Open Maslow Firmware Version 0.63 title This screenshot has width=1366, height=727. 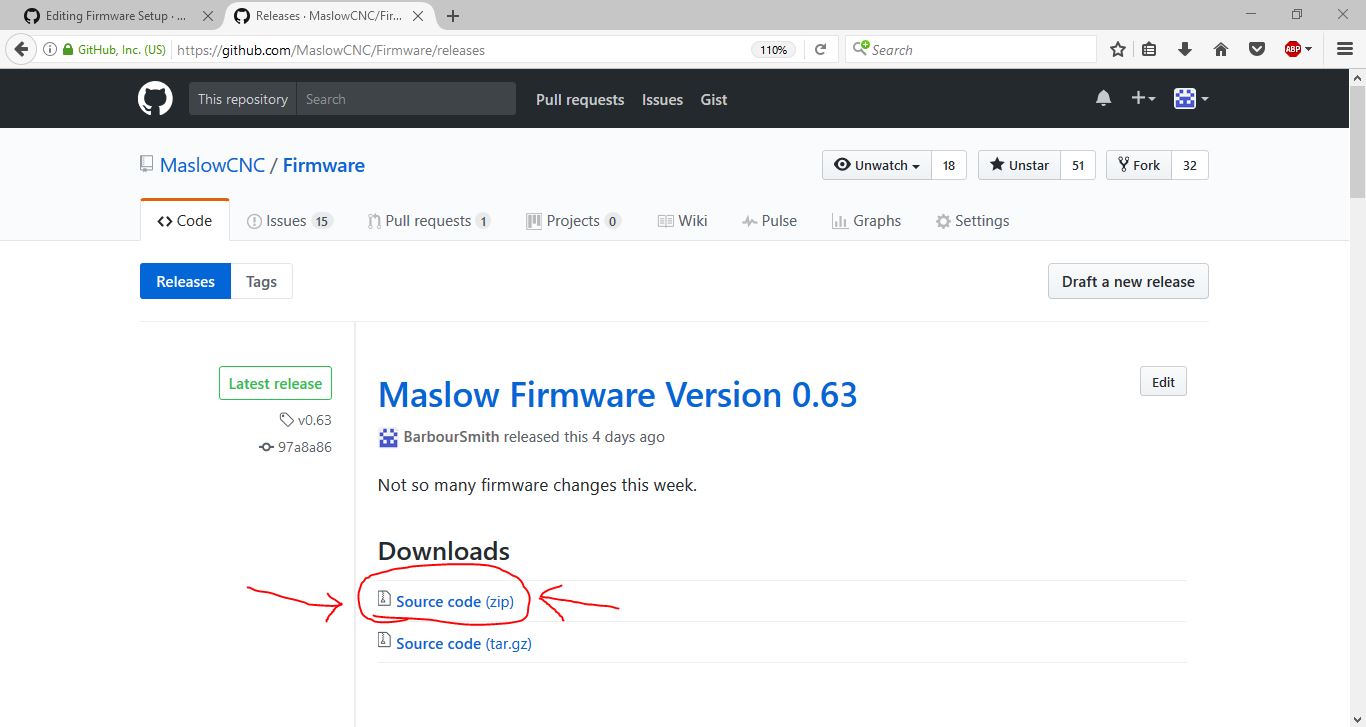pyautogui.click(x=618, y=395)
